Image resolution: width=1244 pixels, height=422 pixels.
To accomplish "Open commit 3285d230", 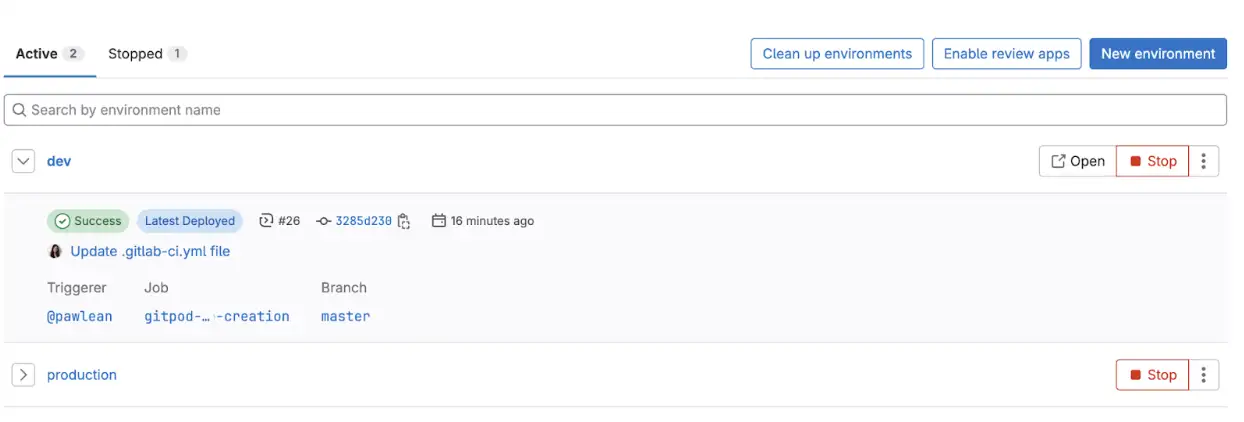I will 363,221.
